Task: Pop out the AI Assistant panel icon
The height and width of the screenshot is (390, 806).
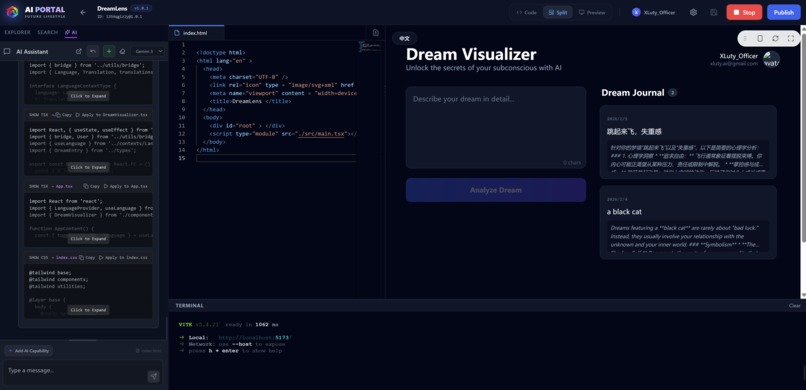Action: [x=79, y=51]
